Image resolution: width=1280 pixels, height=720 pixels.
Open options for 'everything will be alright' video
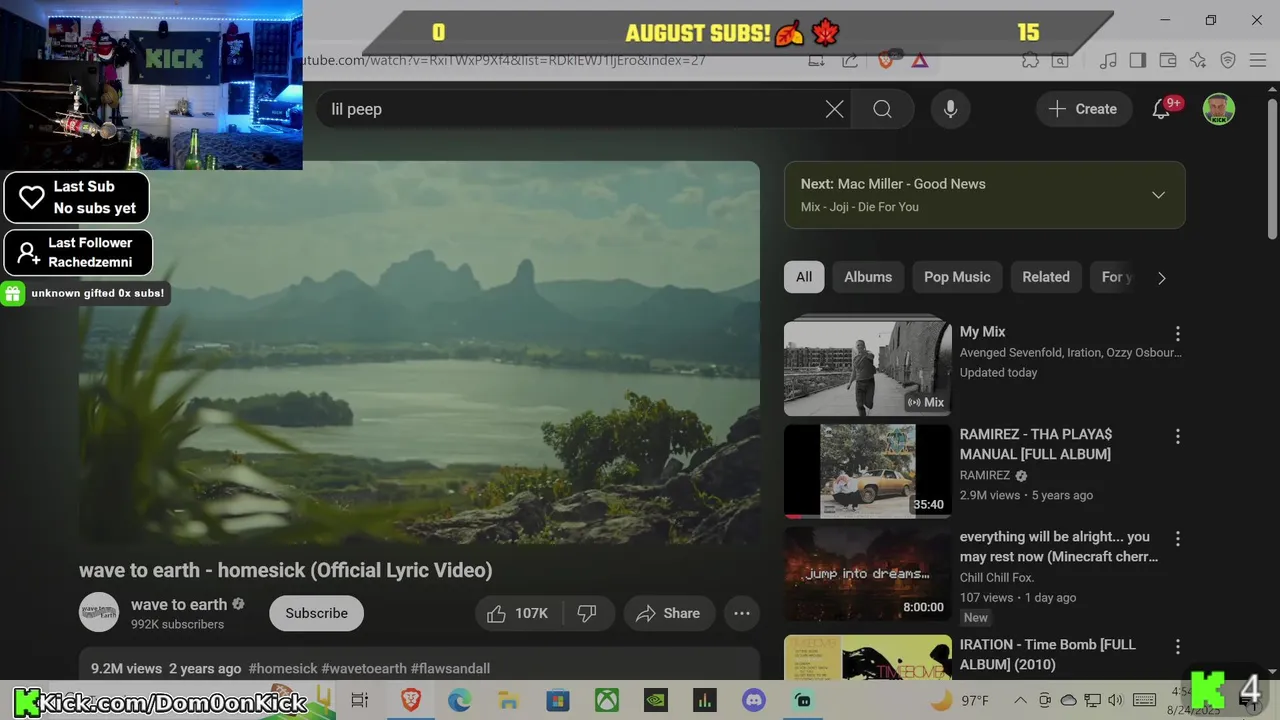pyautogui.click(x=1177, y=538)
